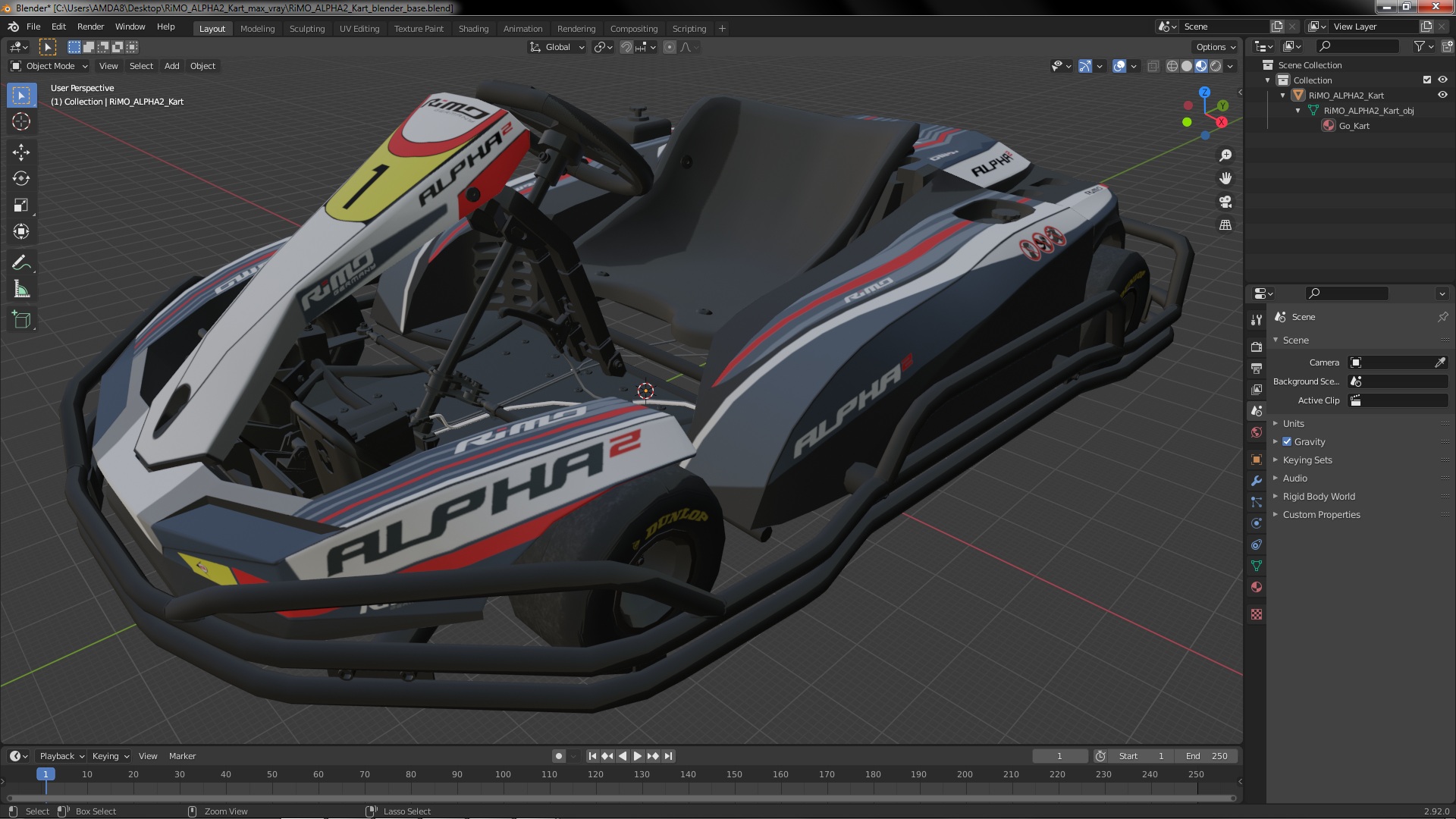Screen dimensions: 1456x819
Task: Open the overlays options dropdown arrow
Action: [1134, 67]
